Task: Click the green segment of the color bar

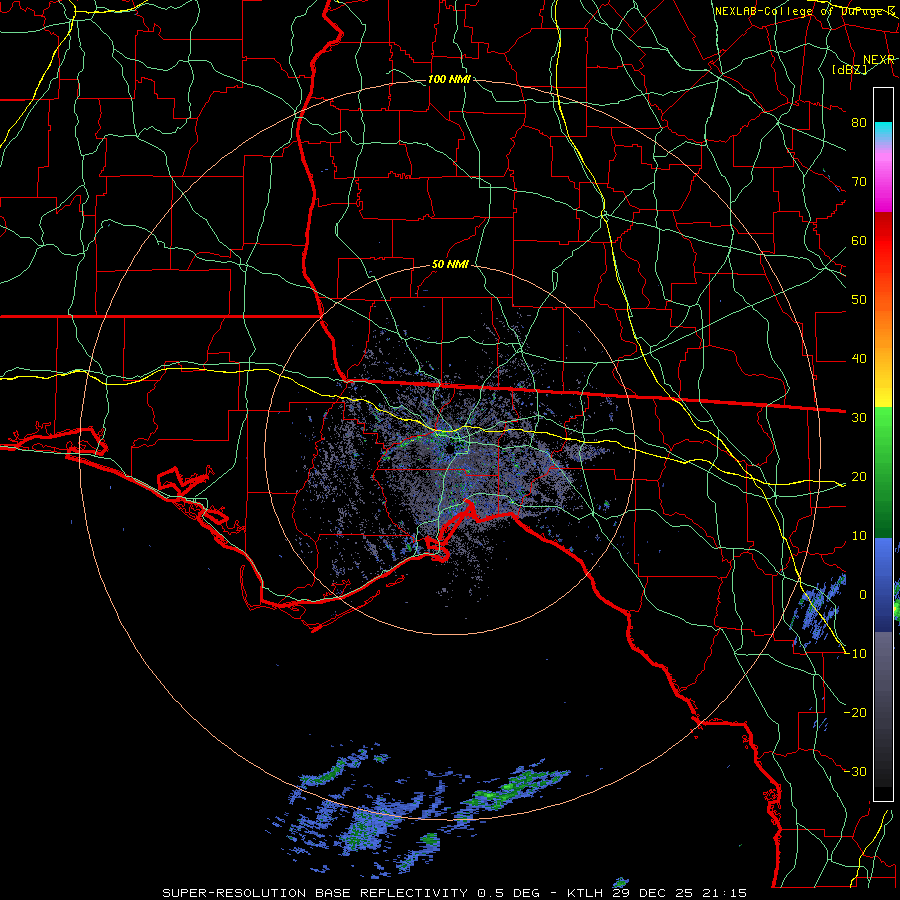Action: 883,471
